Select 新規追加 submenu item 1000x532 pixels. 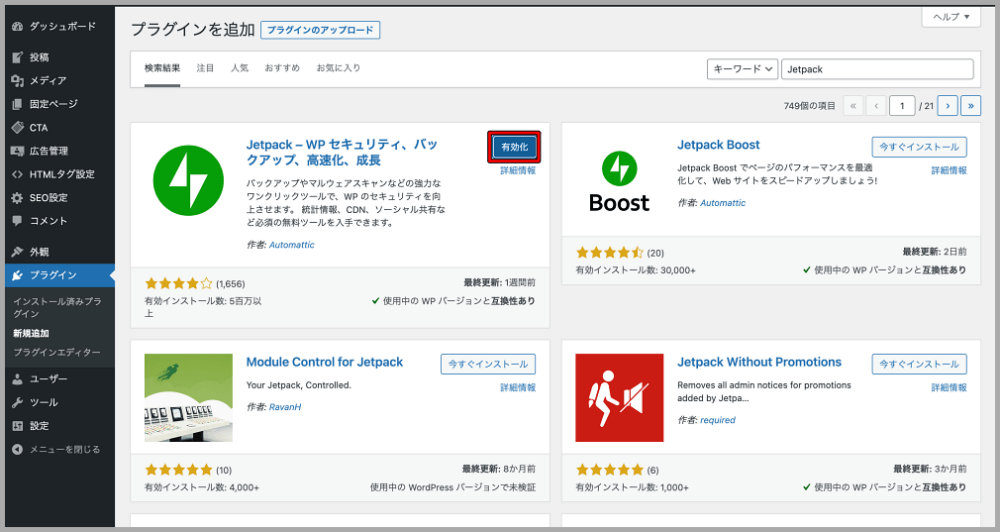coord(31,333)
